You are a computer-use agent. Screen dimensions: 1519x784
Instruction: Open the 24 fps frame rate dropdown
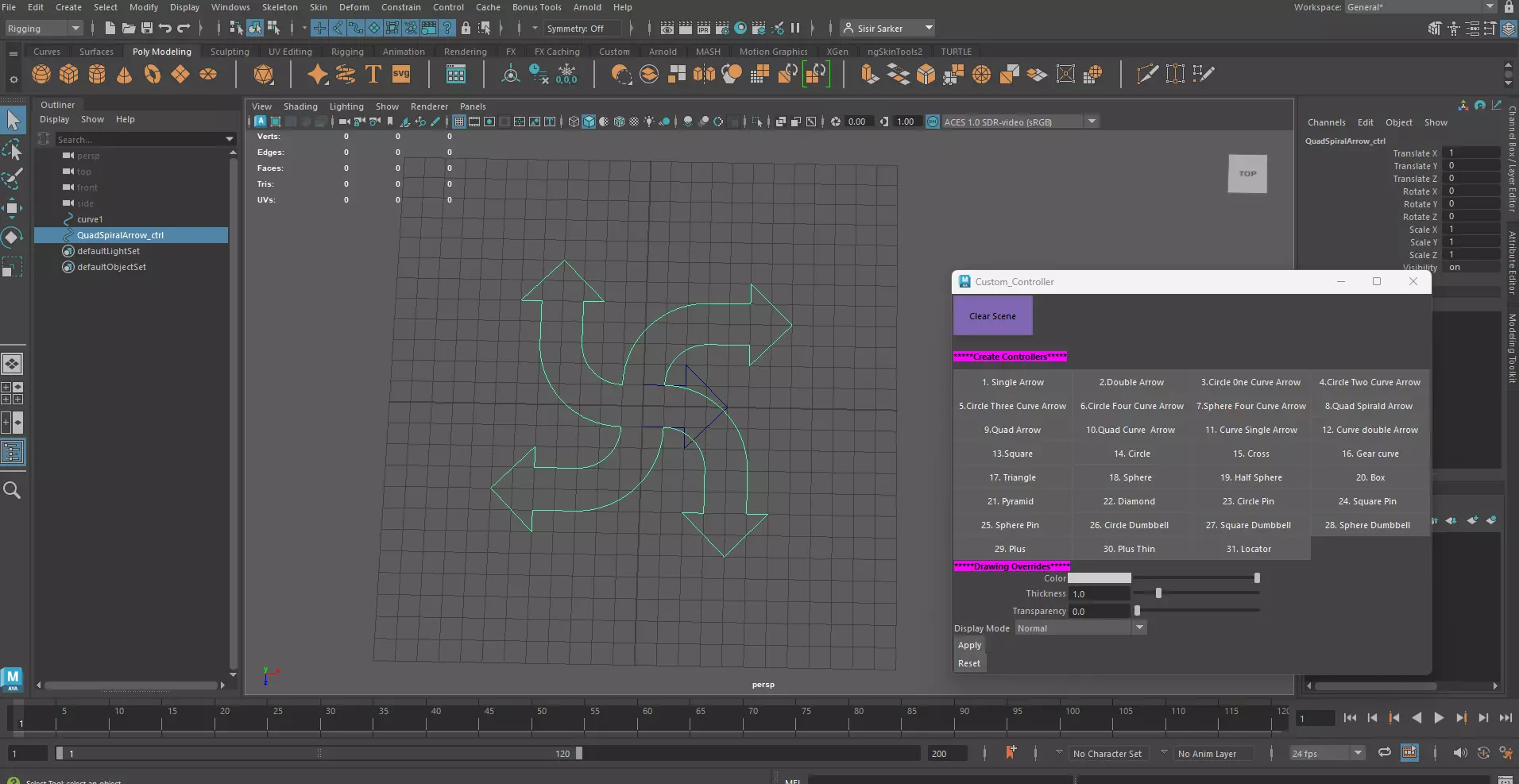click(1327, 753)
